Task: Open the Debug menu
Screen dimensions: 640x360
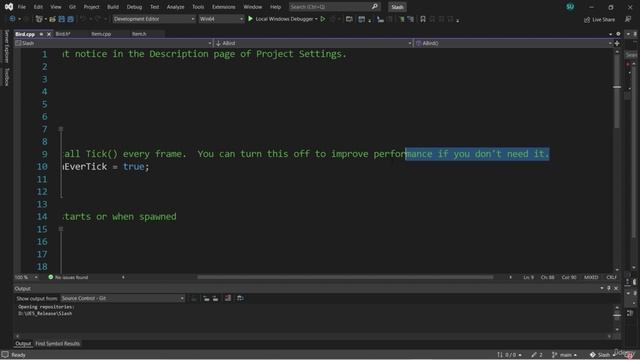Action: (134, 7)
